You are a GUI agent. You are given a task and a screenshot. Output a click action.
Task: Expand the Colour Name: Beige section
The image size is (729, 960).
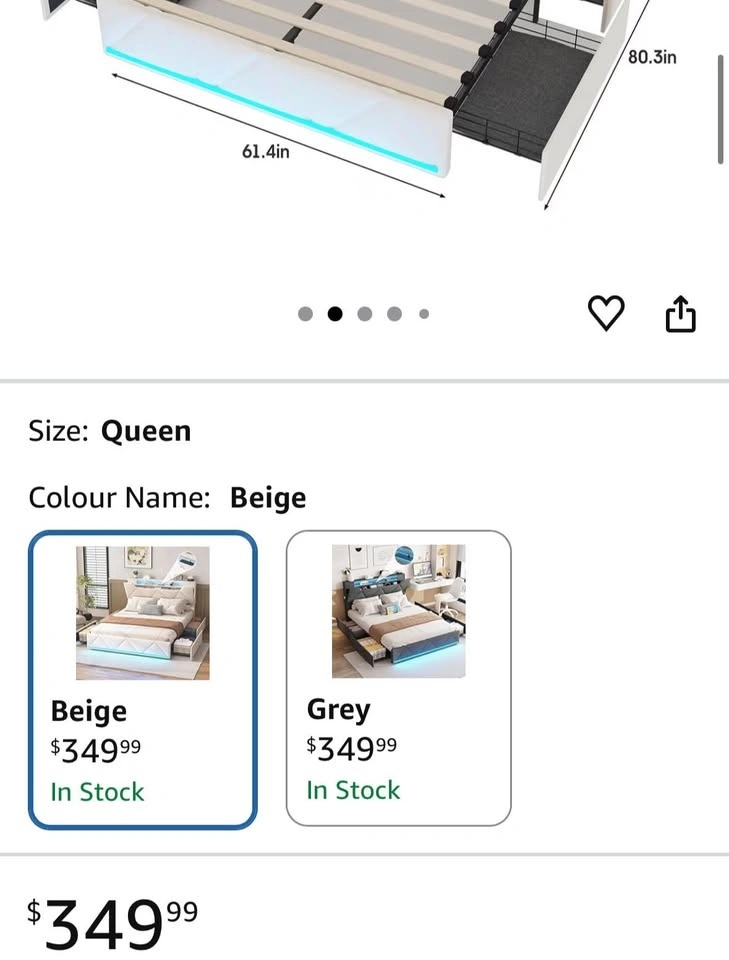tap(167, 498)
